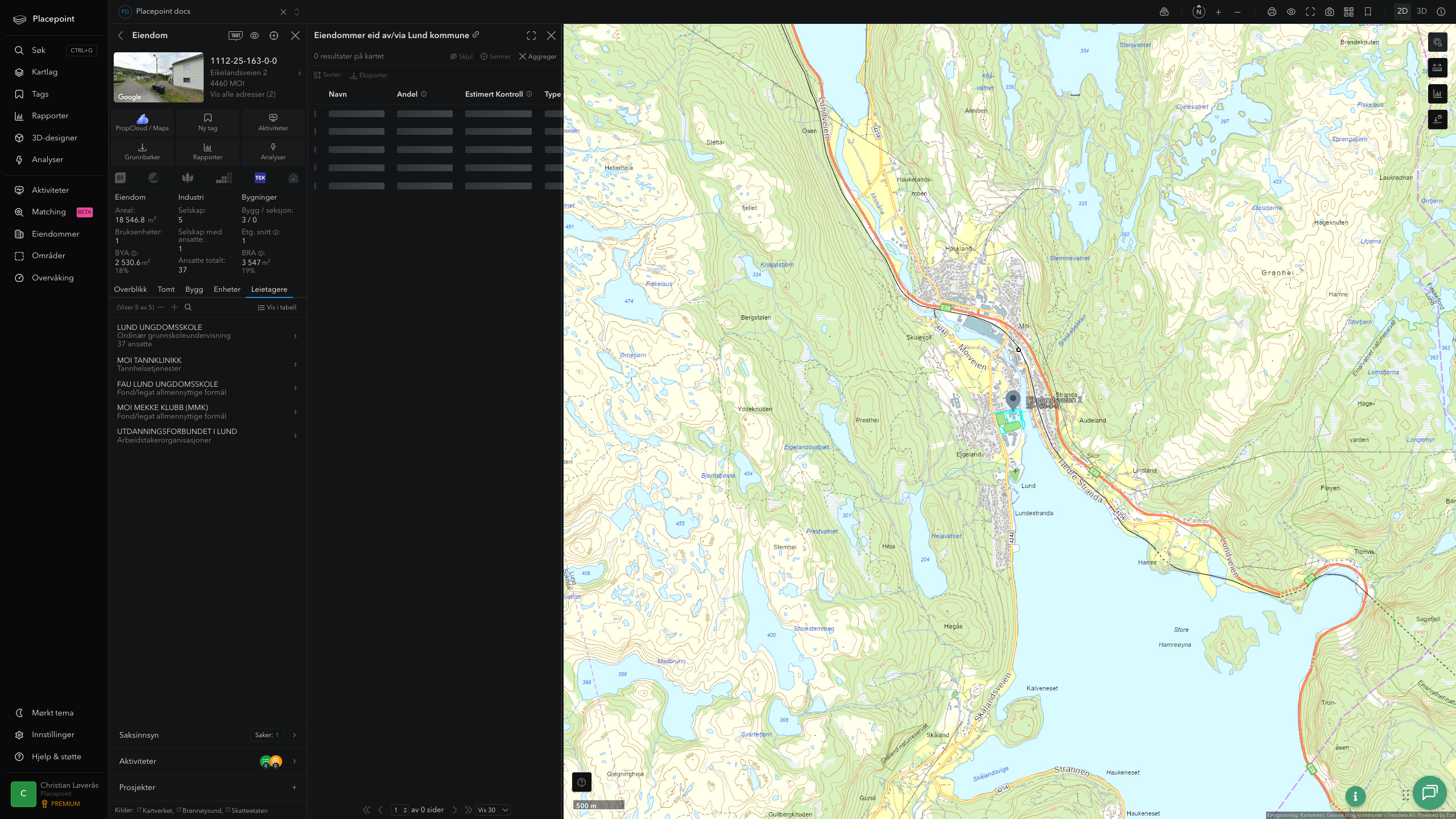Expand results panel to fullscreen
Viewport: 1456px width, 819px height.
pyautogui.click(x=531, y=35)
